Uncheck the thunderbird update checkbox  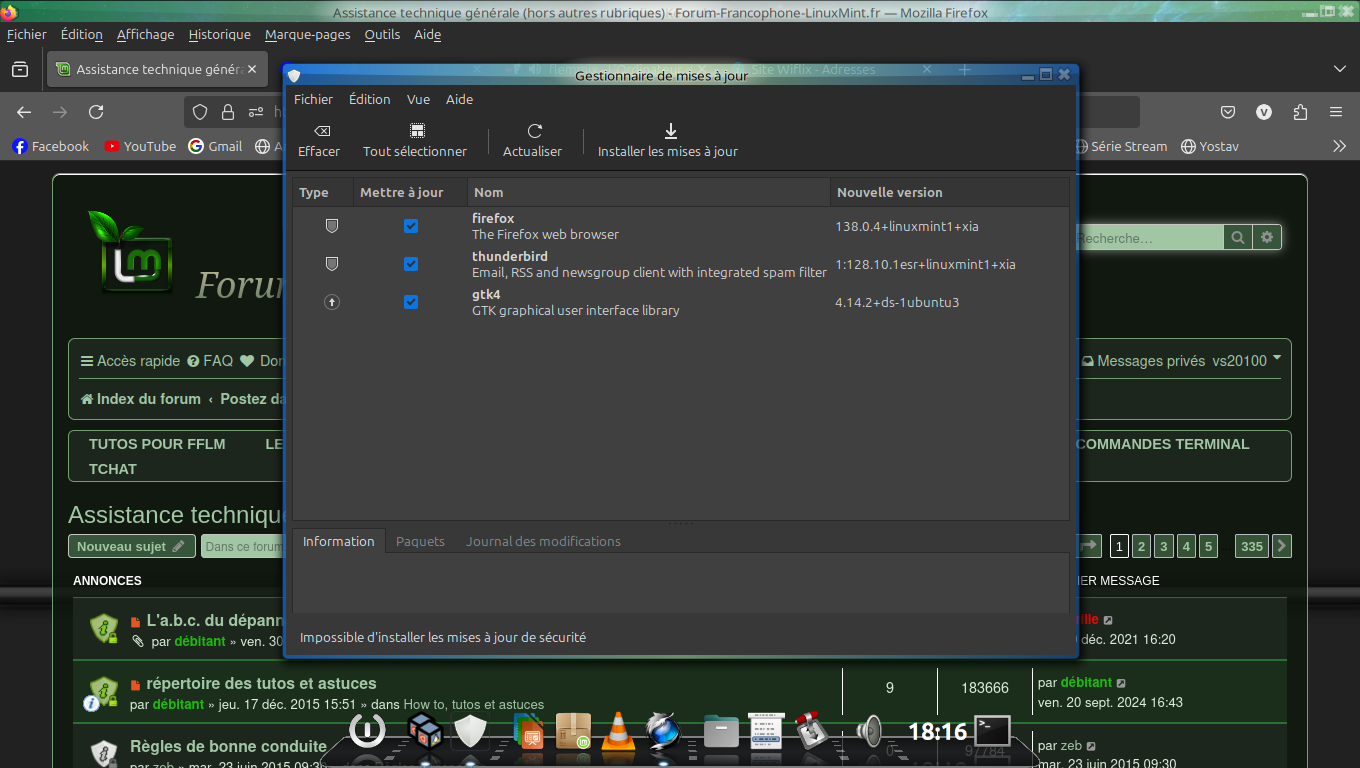point(411,265)
